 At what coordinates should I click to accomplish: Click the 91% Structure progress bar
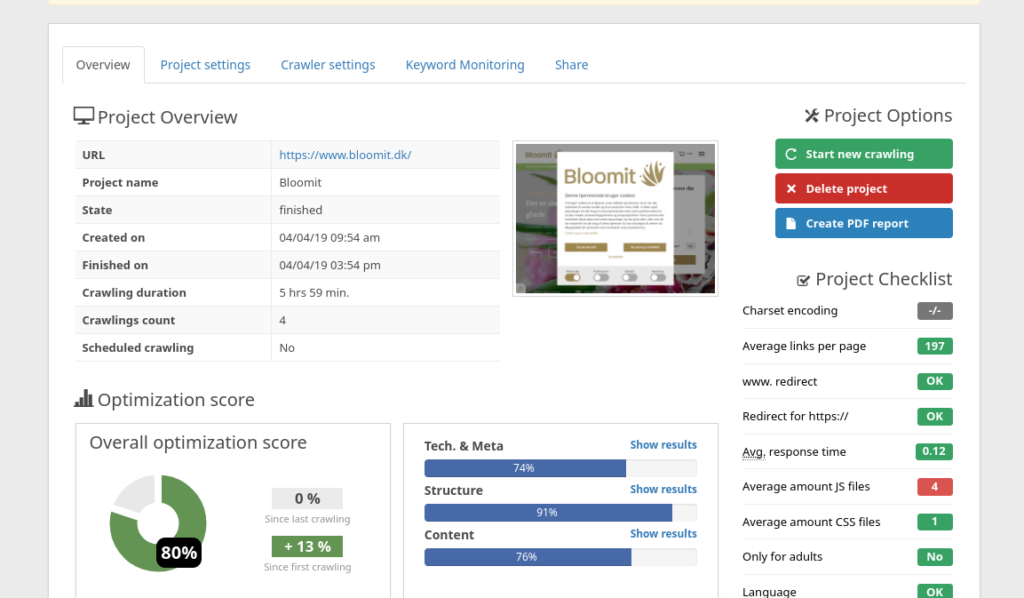pyautogui.click(x=548, y=512)
